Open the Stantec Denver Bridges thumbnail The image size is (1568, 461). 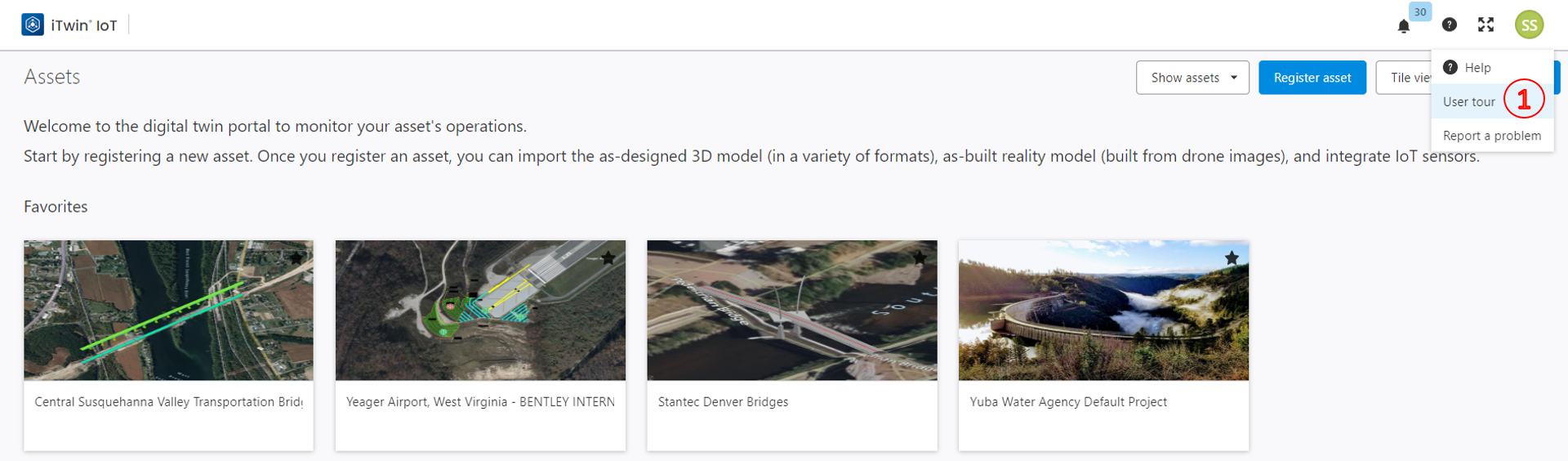click(791, 311)
